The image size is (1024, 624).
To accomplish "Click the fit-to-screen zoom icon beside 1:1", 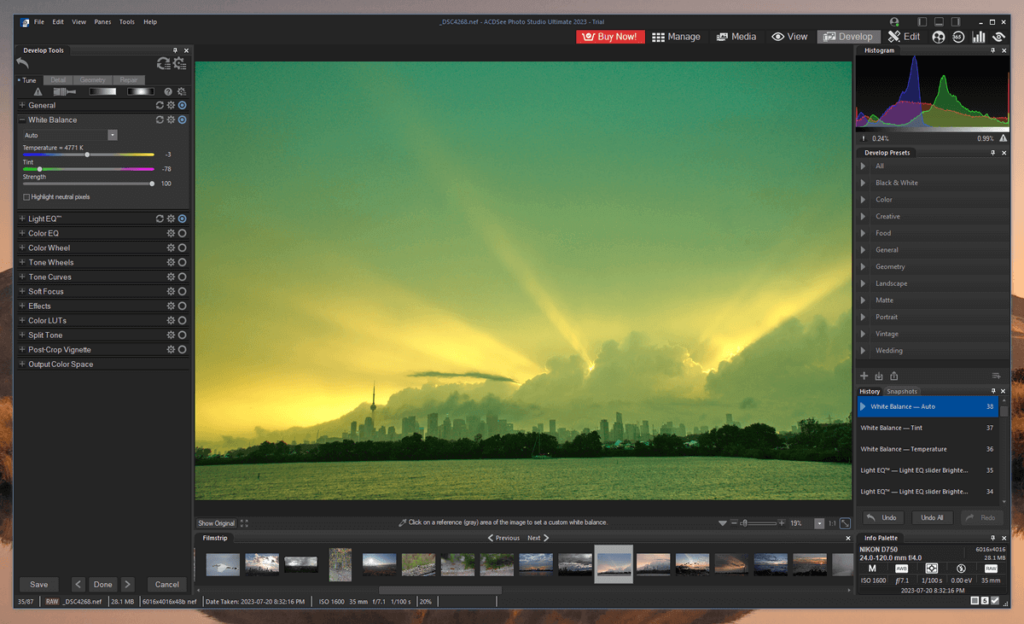I will tap(845, 523).
